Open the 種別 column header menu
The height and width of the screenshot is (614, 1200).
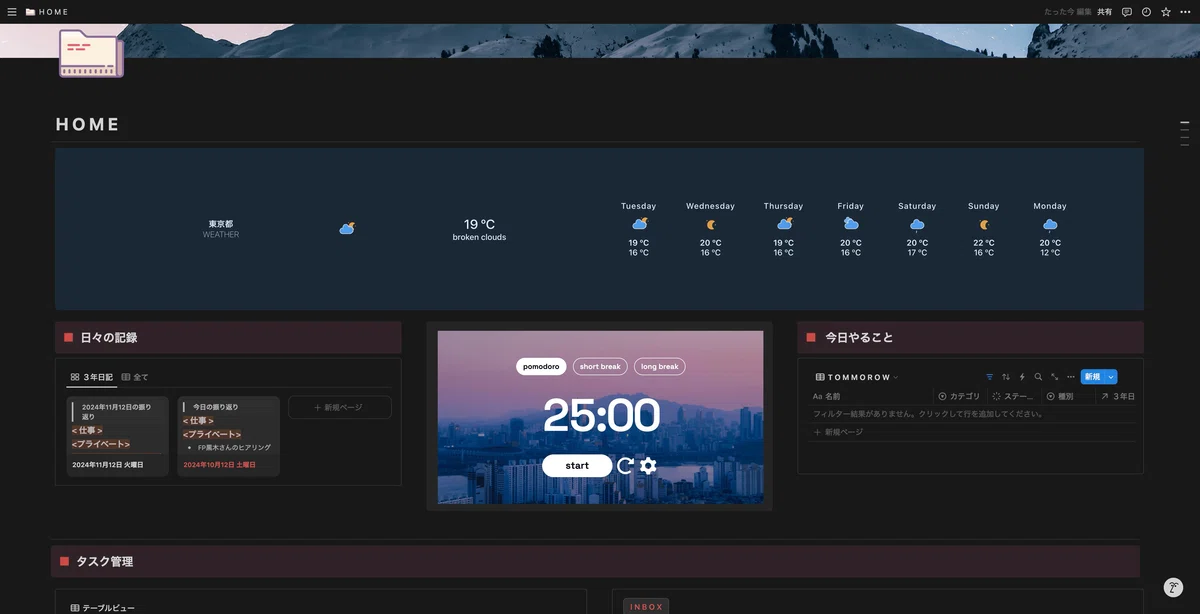1066,396
